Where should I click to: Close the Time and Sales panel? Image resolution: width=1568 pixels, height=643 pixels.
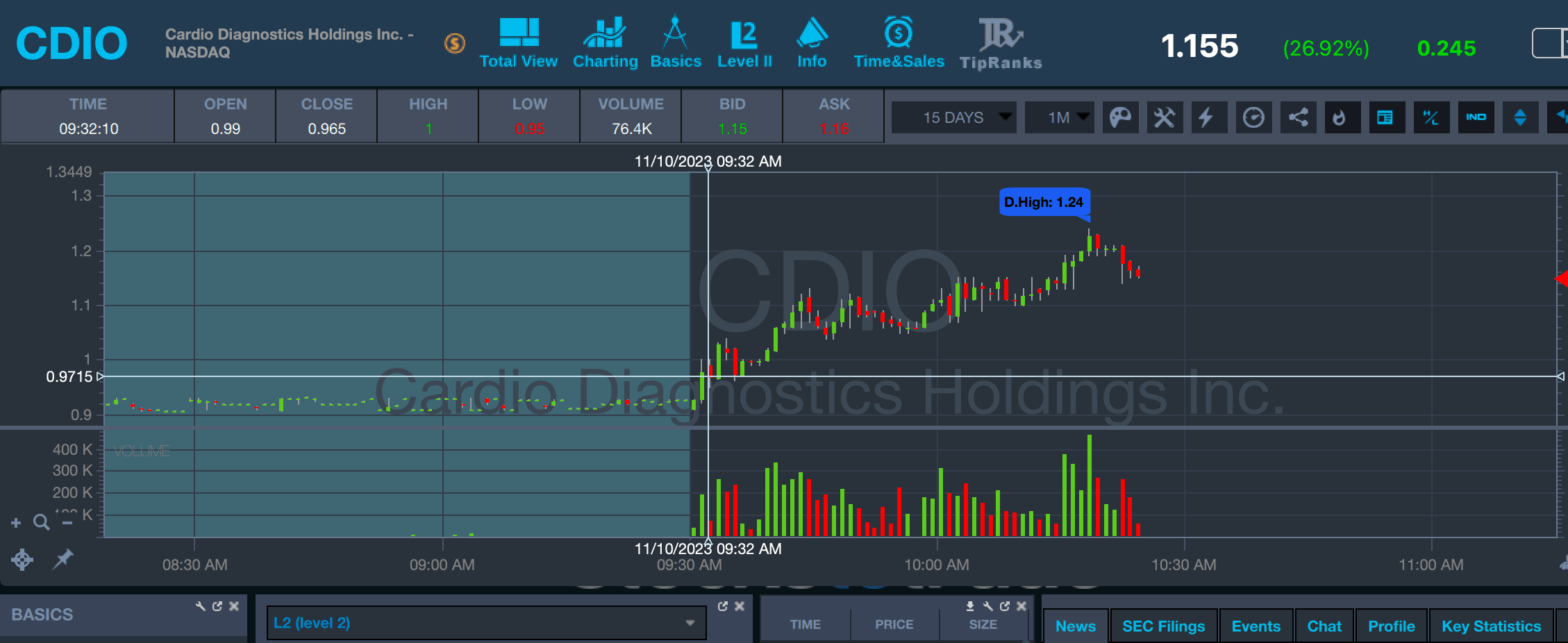(1021, 606)
